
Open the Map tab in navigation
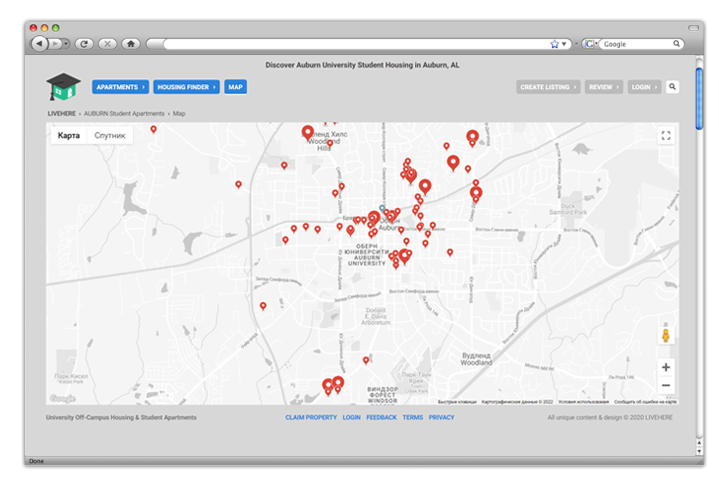(235, 87)
